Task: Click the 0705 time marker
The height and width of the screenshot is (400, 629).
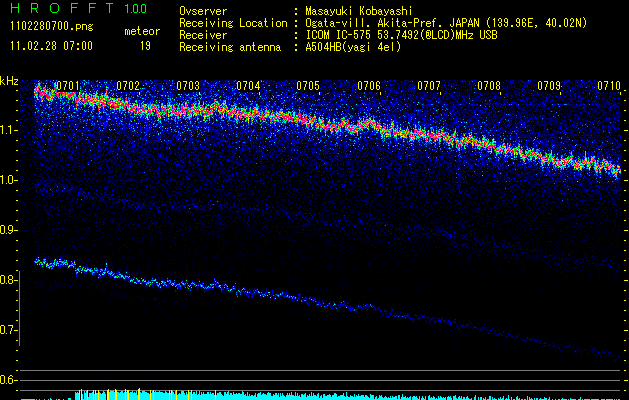Action: pos(309,86)
